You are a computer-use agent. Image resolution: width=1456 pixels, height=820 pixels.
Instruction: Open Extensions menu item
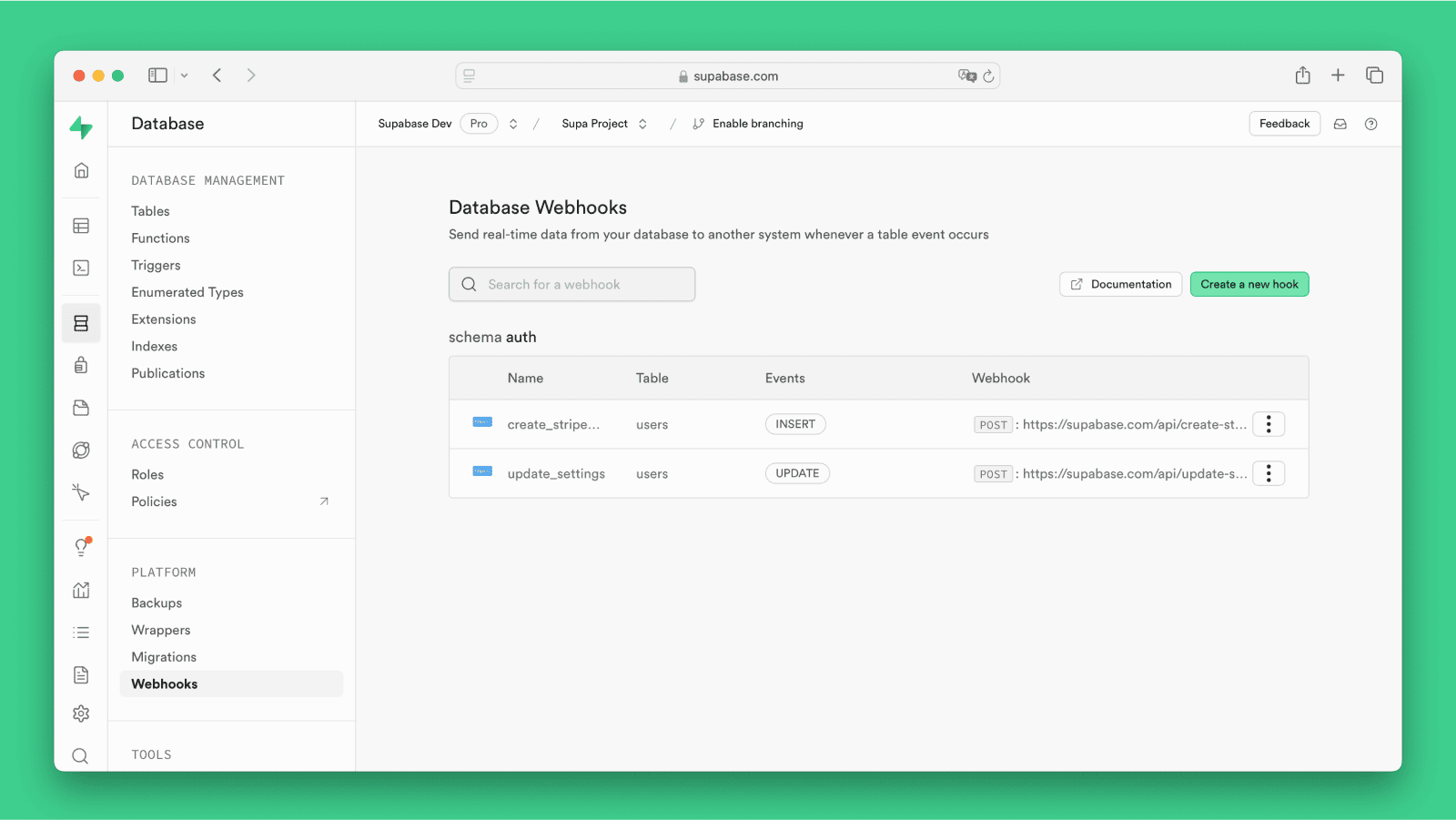[x=164, y=319]
